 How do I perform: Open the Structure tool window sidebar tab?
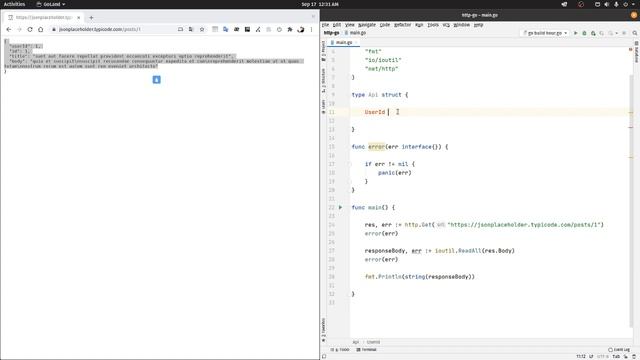point(323,81)
